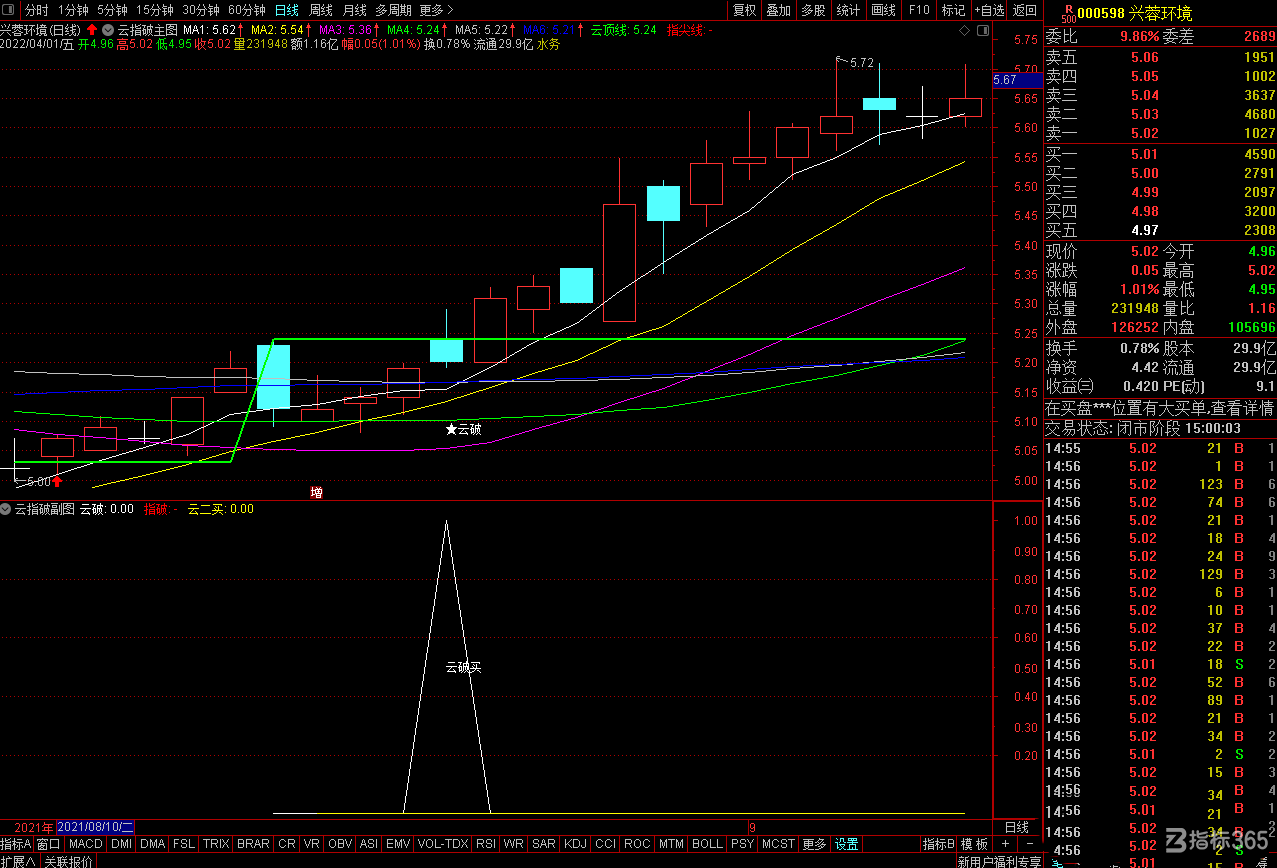Click the 日线 label at chart bottom-right
This screenshot has width=1277, height=868.
(1016, 827)
